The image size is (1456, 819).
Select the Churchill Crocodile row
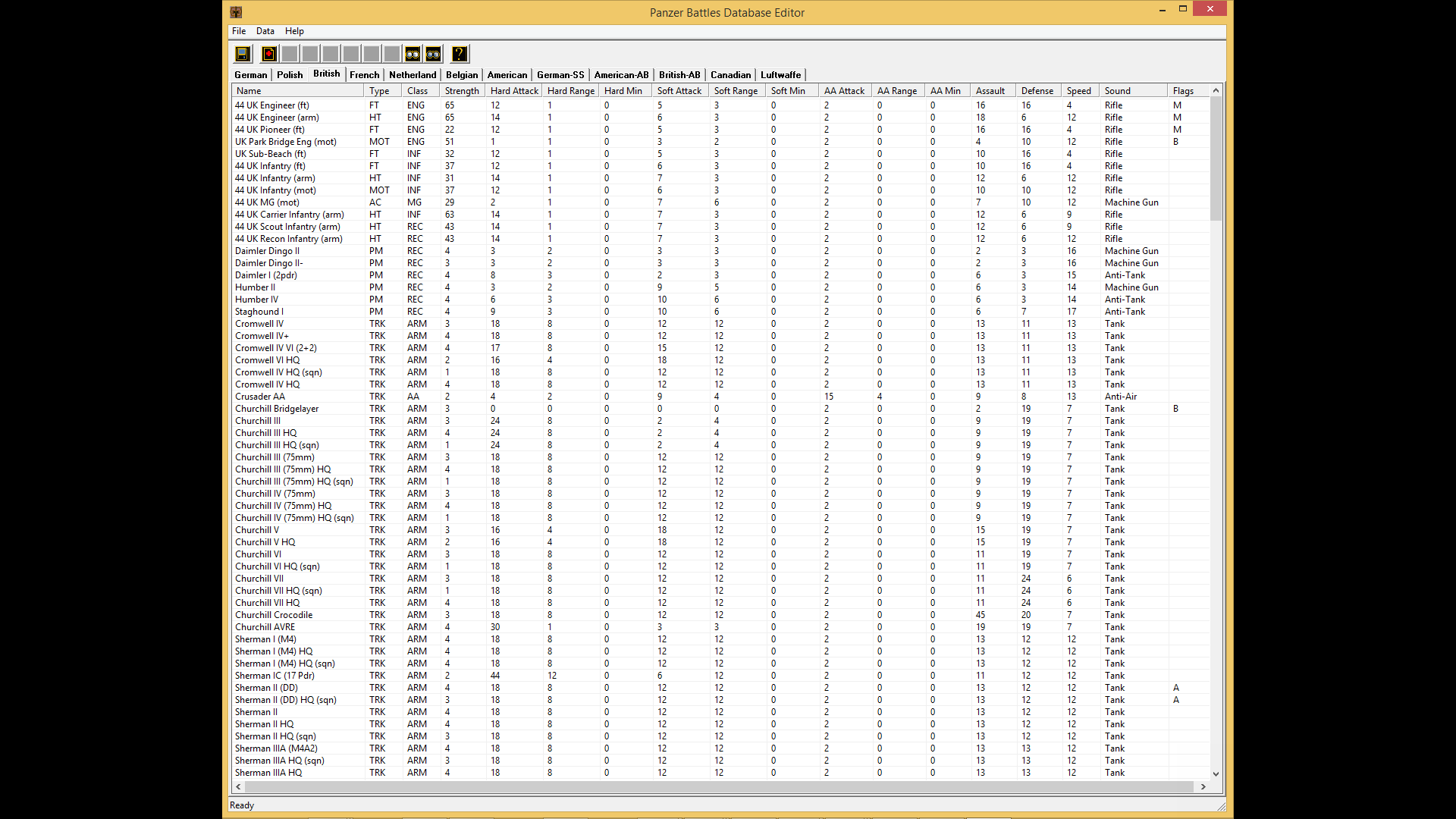click(x=720, y=615)
